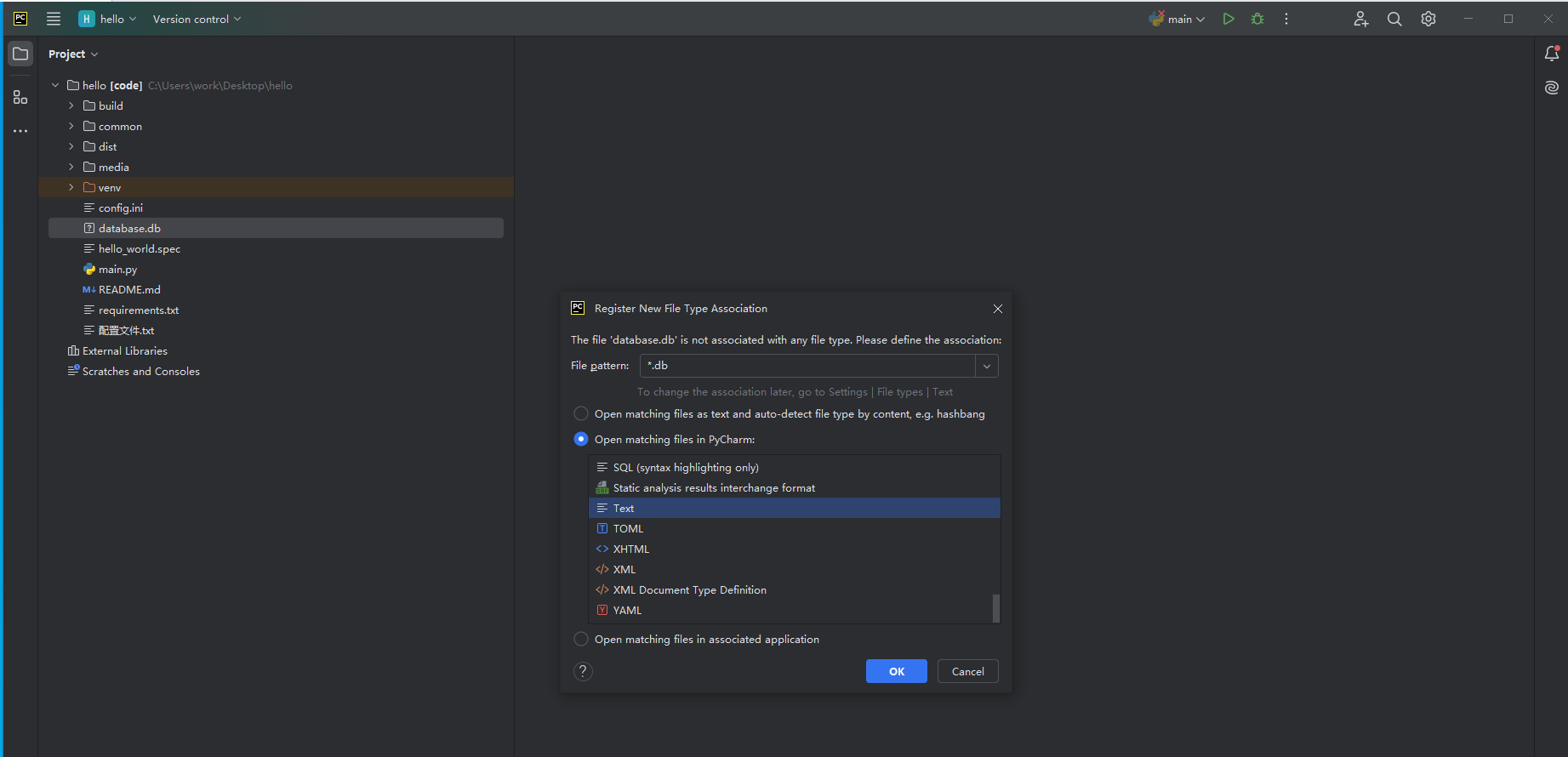Viewport: 1568px width, 757px height.
Task: Choose Text file type in list
Action: (795, 508)
